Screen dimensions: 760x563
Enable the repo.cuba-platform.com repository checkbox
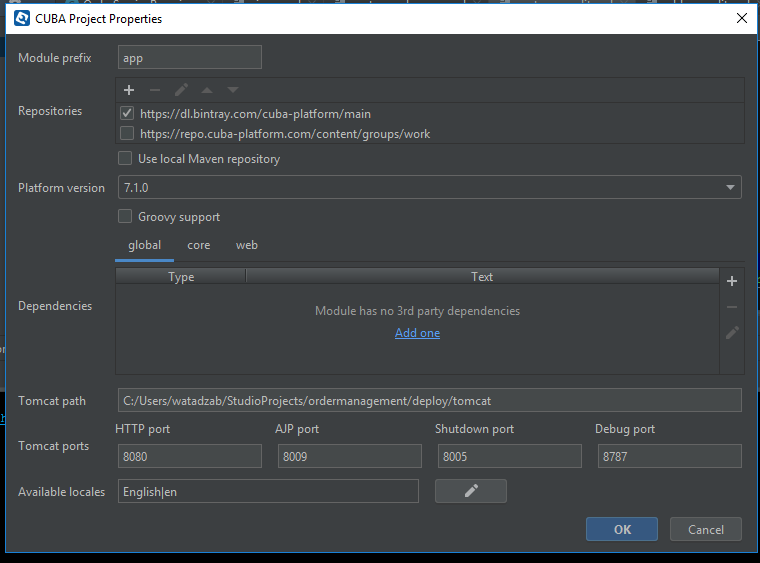127,133
